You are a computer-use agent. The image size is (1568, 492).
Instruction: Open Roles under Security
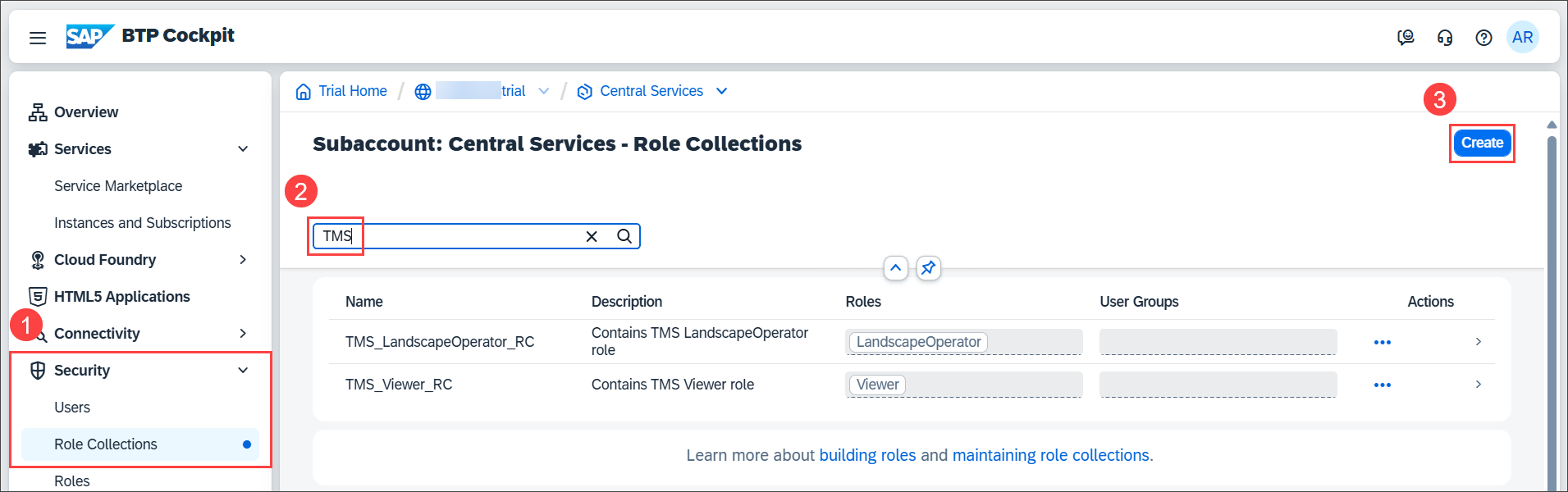(x=72, y=481)
